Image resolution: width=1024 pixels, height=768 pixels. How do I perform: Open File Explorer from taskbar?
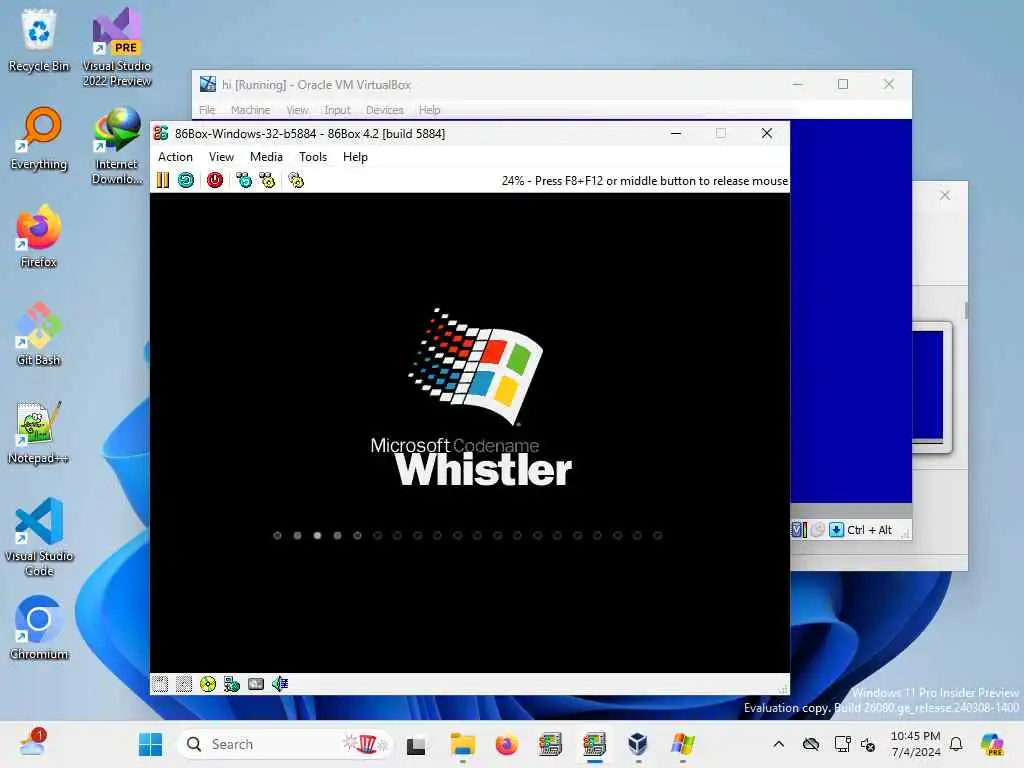coord(462,744)
